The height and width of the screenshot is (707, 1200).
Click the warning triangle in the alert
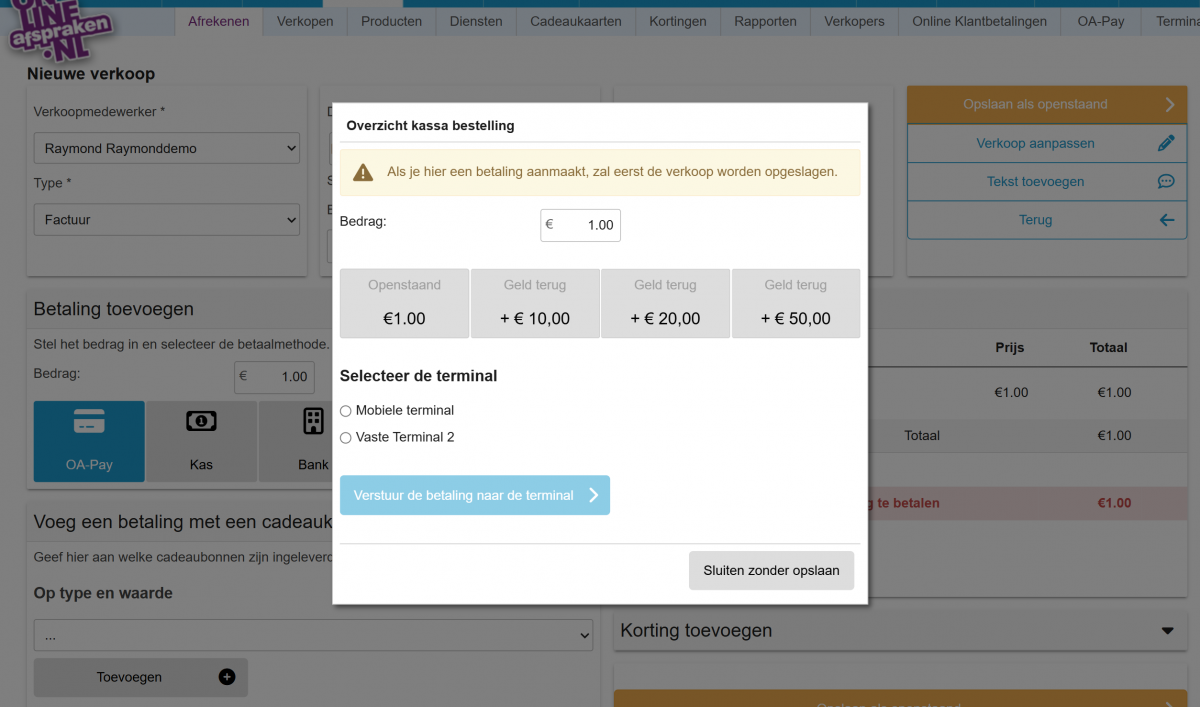tap(364, 173)
